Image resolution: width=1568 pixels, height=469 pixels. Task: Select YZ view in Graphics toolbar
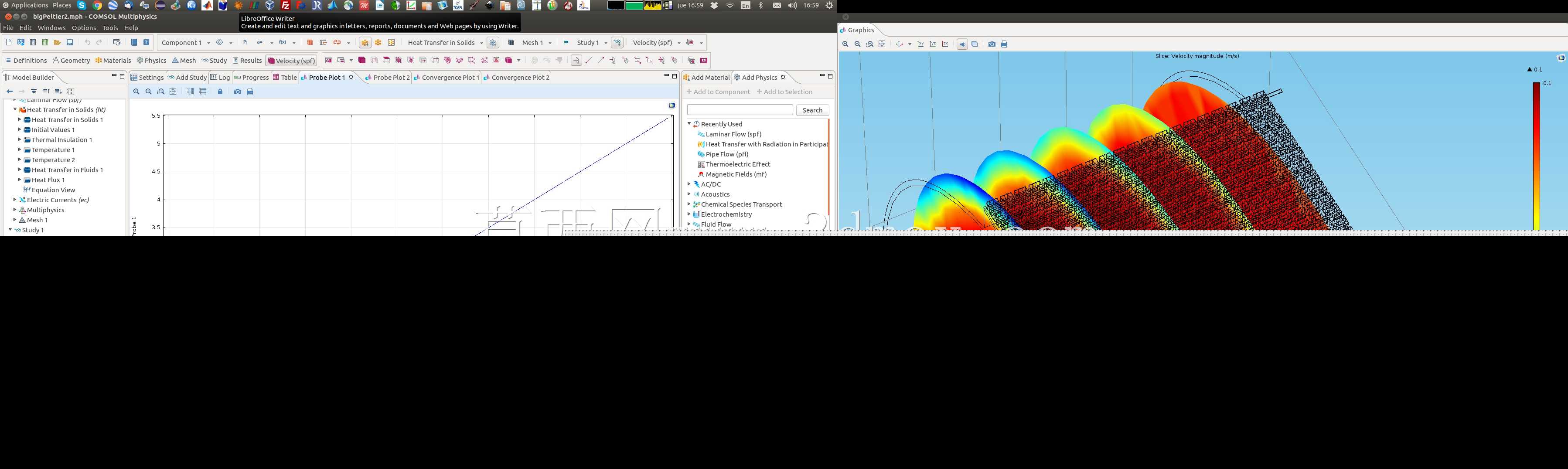[x=933, y=44]
